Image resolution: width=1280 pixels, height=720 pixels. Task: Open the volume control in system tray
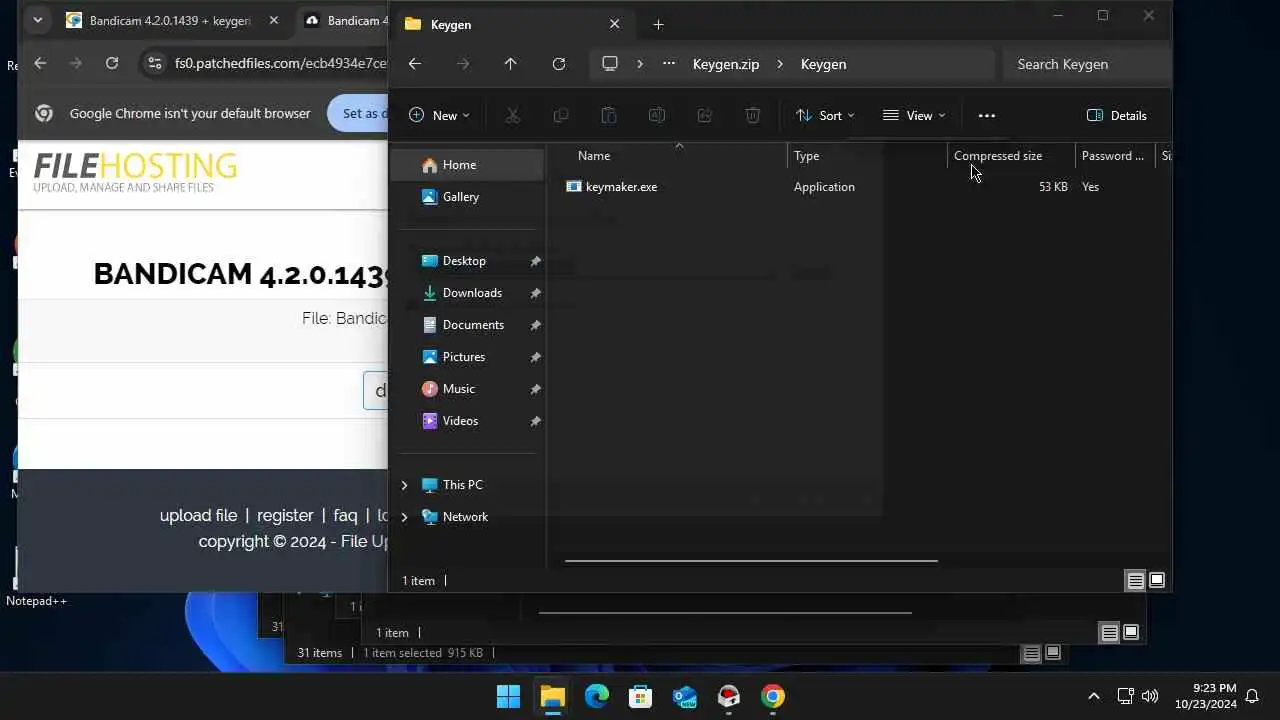1149,697
